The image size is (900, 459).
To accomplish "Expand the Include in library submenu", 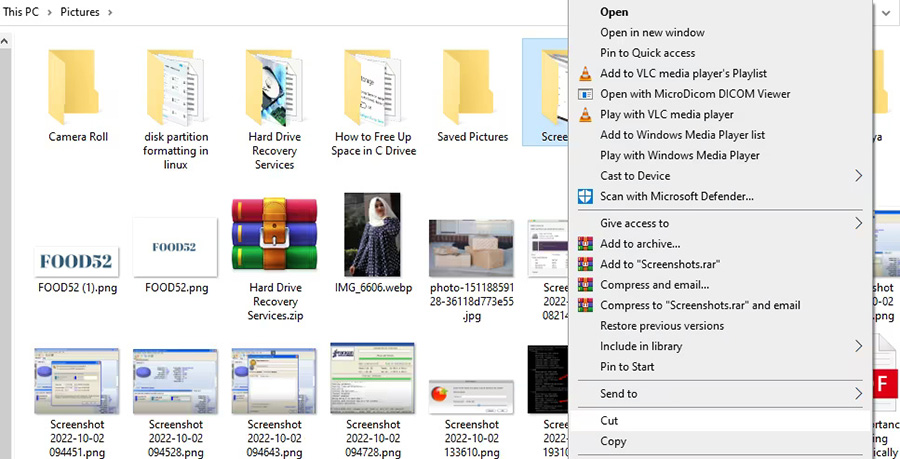I will tap(858, 346).
